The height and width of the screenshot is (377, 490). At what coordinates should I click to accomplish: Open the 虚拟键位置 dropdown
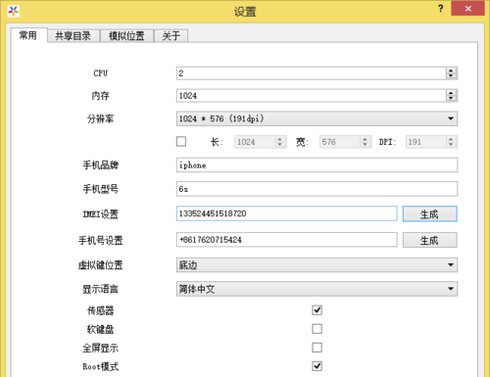[317, 265]
